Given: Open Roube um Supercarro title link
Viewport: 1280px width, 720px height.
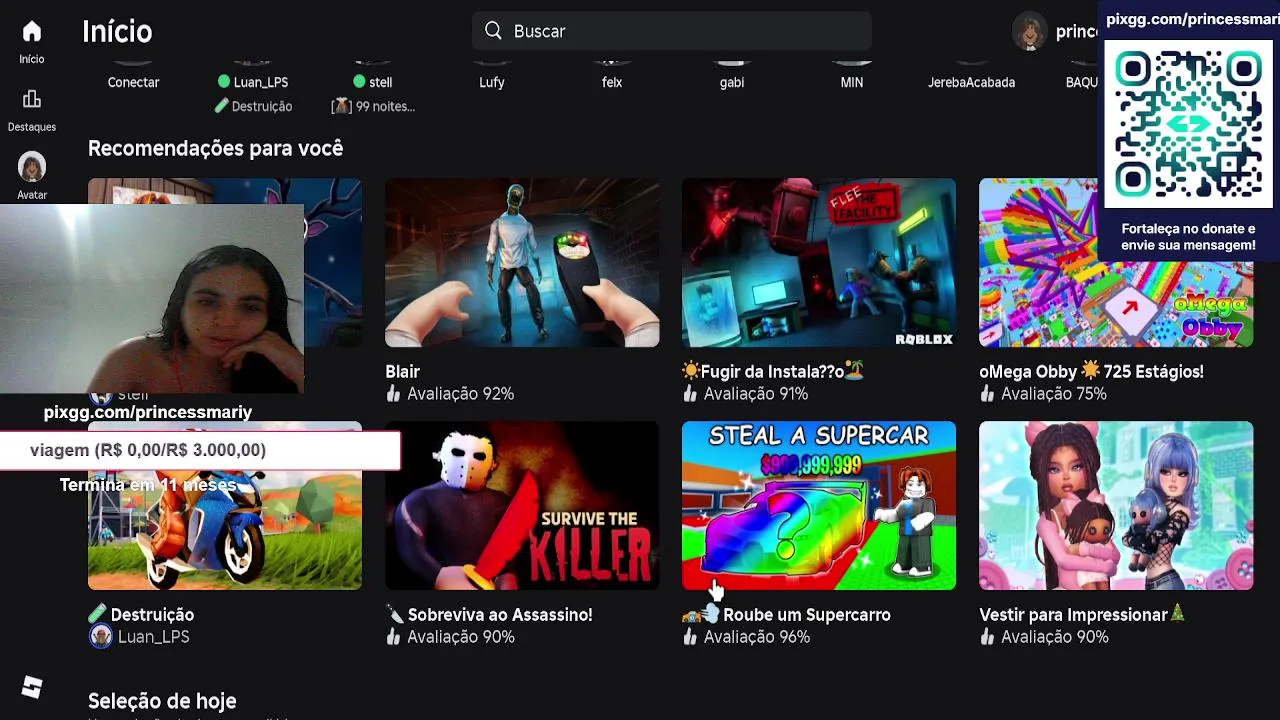Looking at the screenshot, I should (786, 615).
